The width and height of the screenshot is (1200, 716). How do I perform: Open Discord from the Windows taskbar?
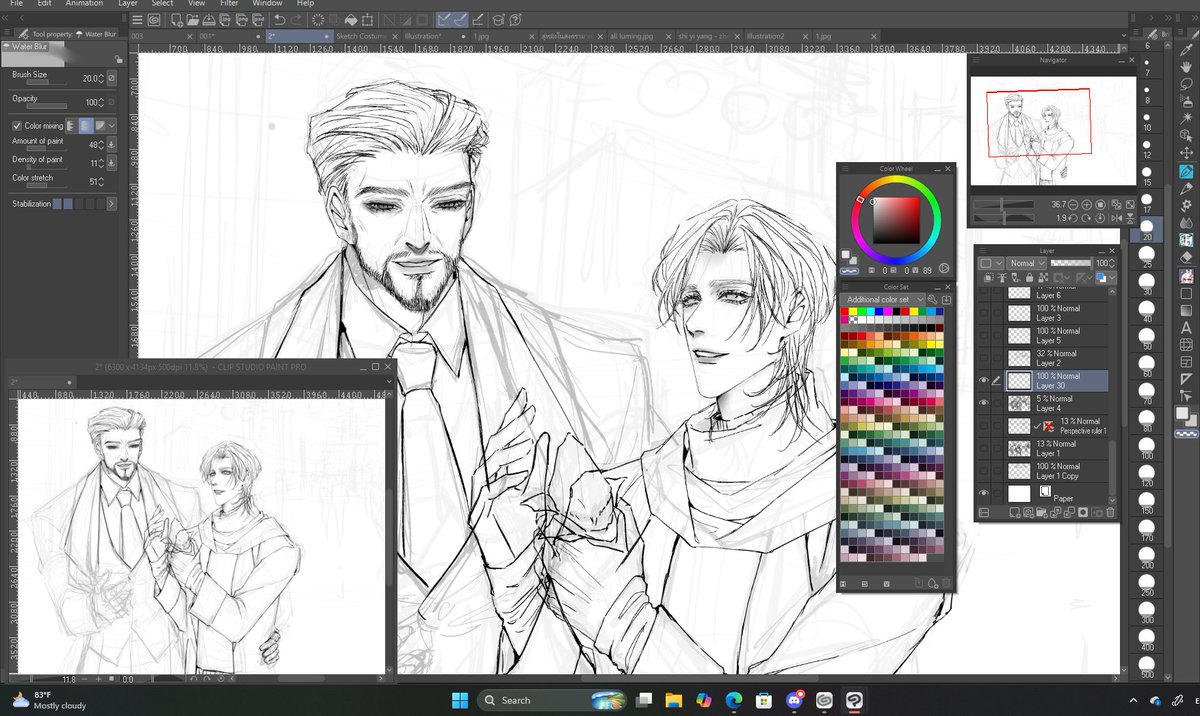coord(795,700)
